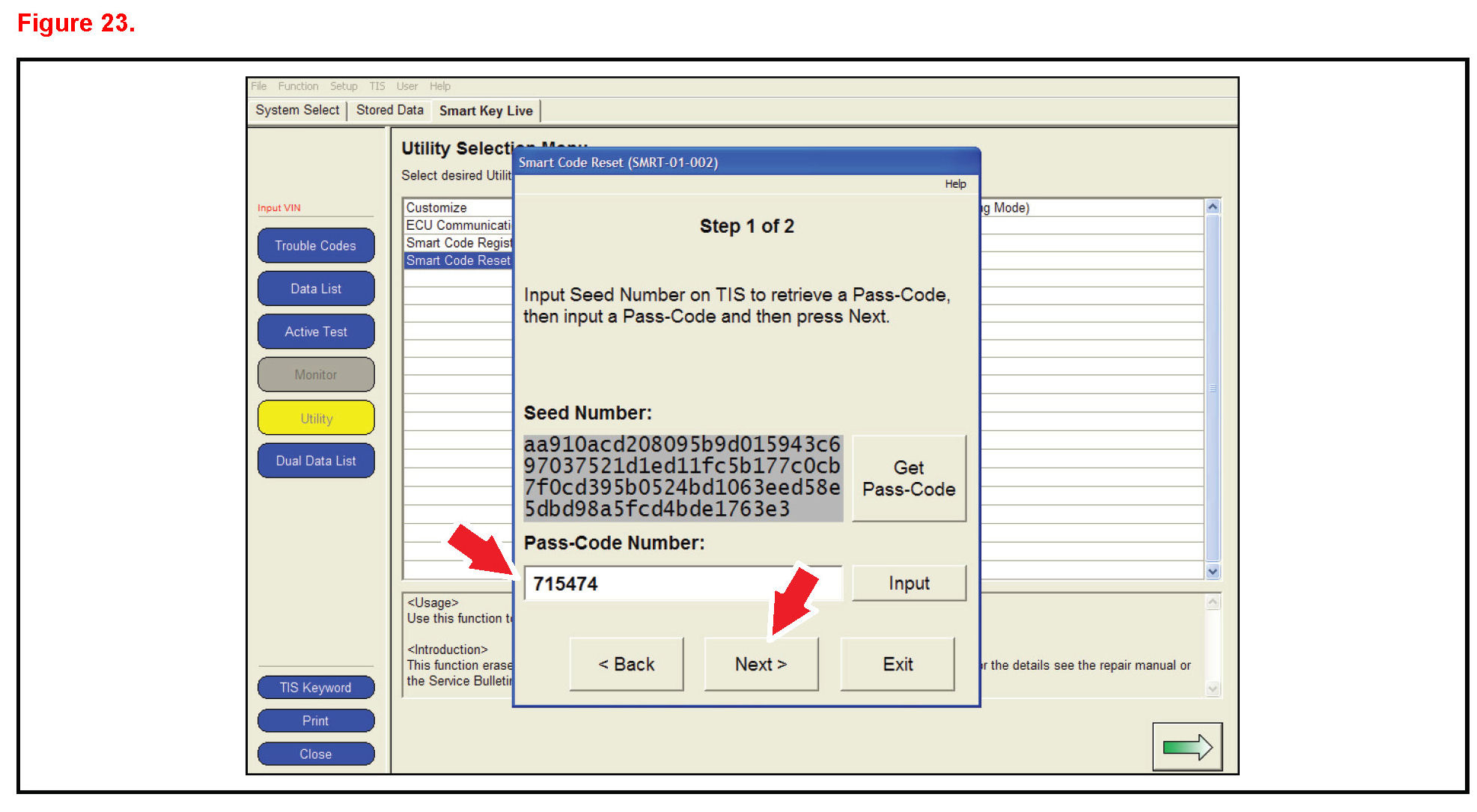Open Data List from sidebar
This screenshot has width=1477, height=812.
[315, 288]
